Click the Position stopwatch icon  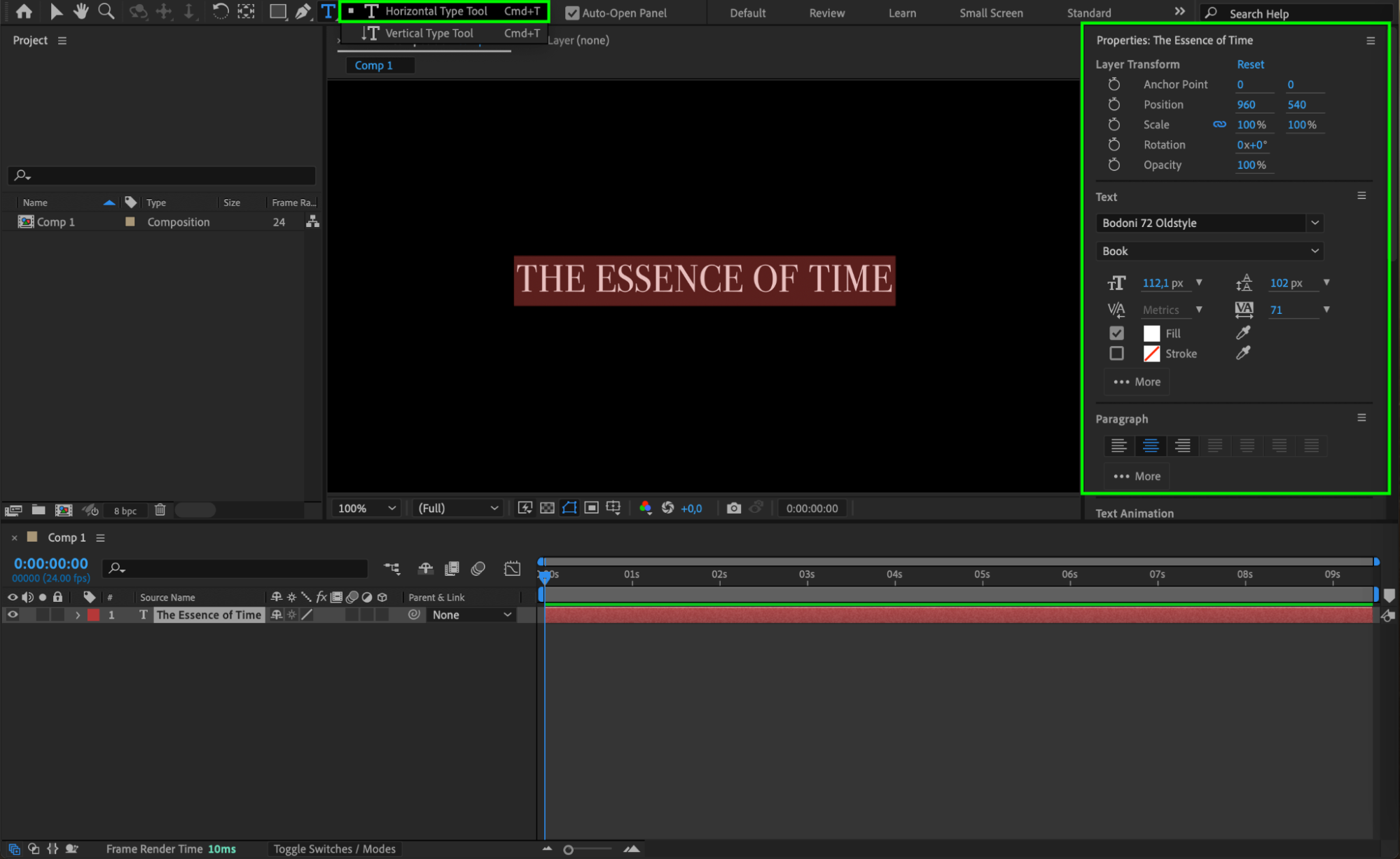click(x=1114, y=104)
